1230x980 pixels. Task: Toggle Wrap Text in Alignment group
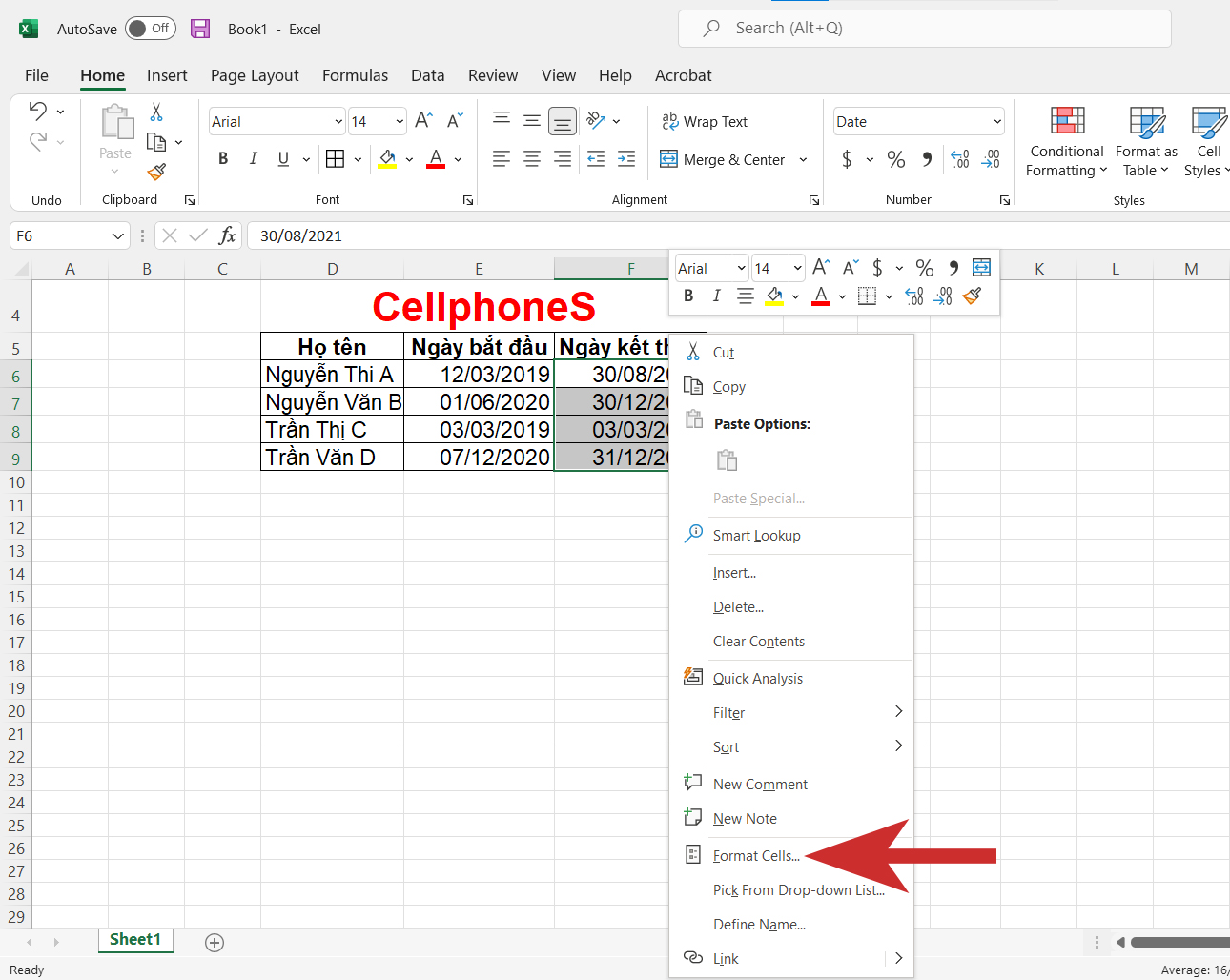coord(705,121)
